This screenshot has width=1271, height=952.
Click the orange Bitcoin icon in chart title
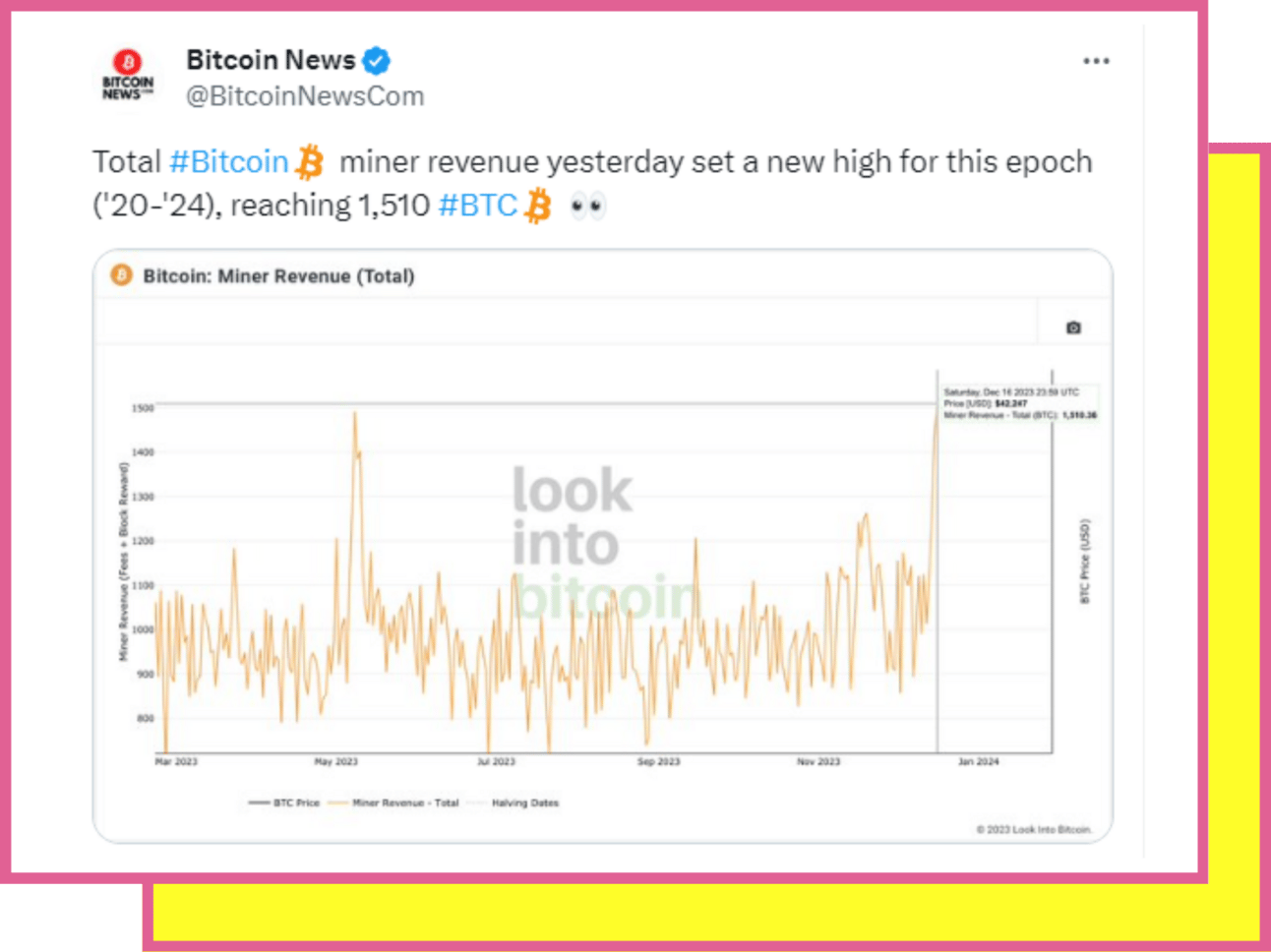(121, 275)
